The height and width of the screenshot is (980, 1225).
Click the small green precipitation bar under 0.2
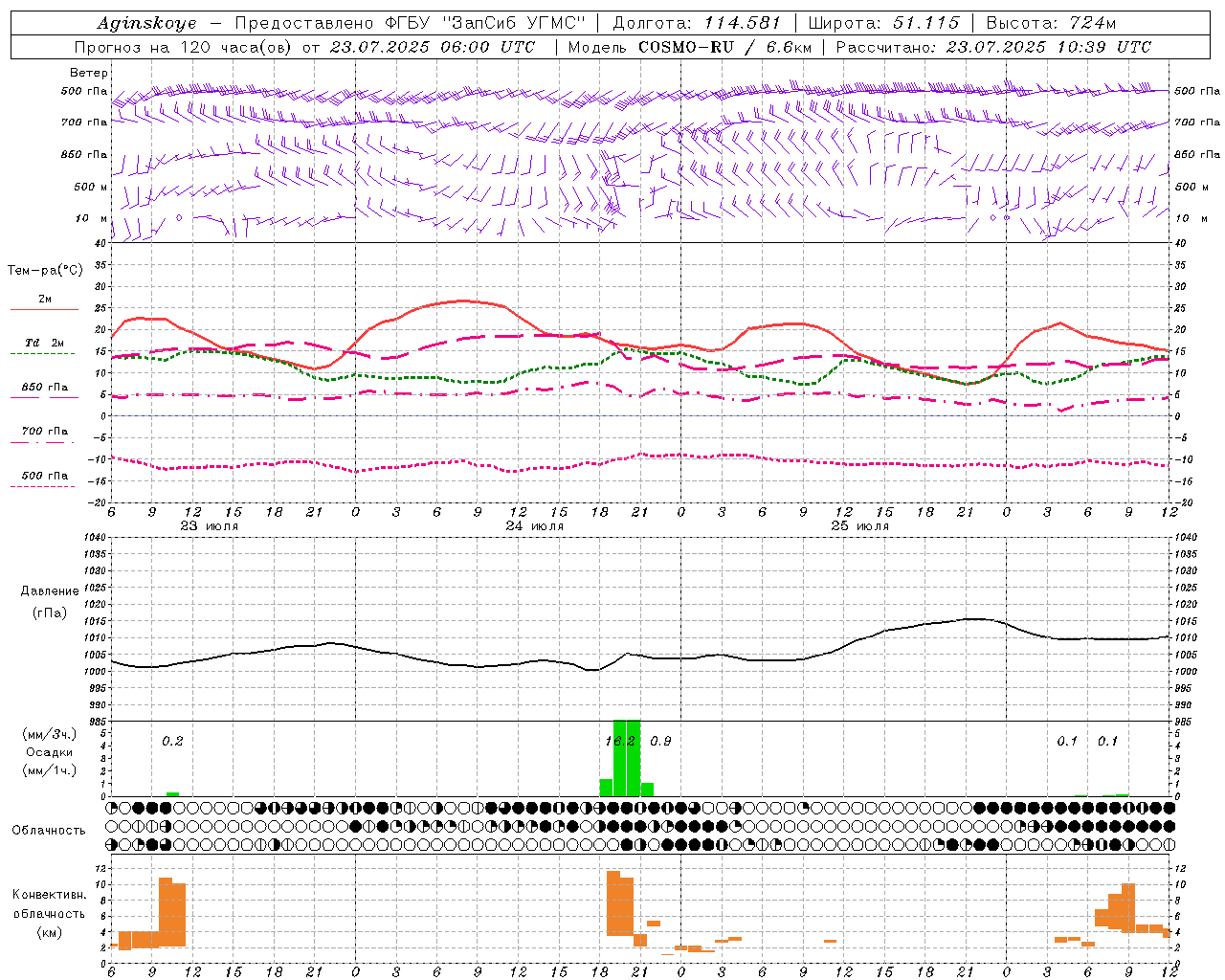(x=172, y=794)
